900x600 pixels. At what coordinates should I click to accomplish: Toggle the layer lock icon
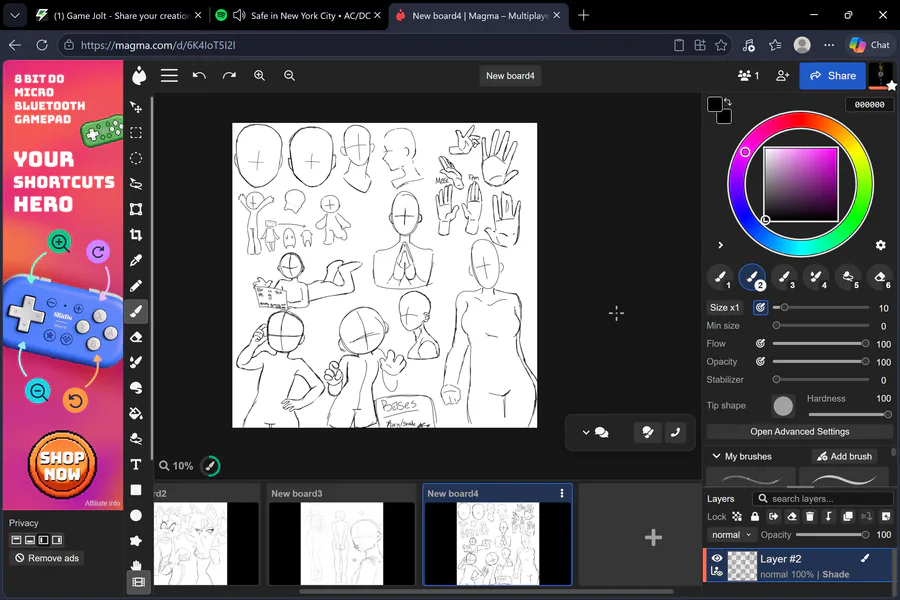click(x=755, y=517)
